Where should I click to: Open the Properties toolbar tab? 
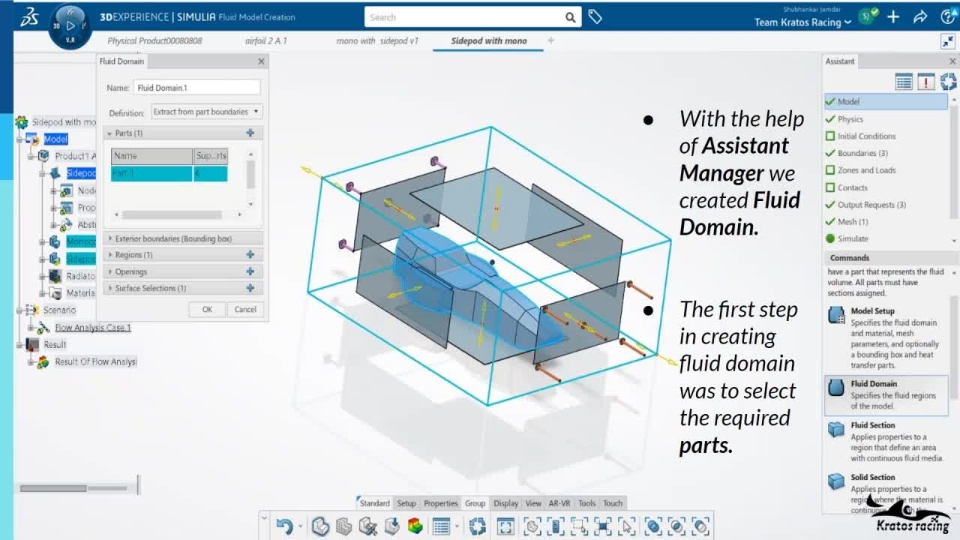point(441,503)
